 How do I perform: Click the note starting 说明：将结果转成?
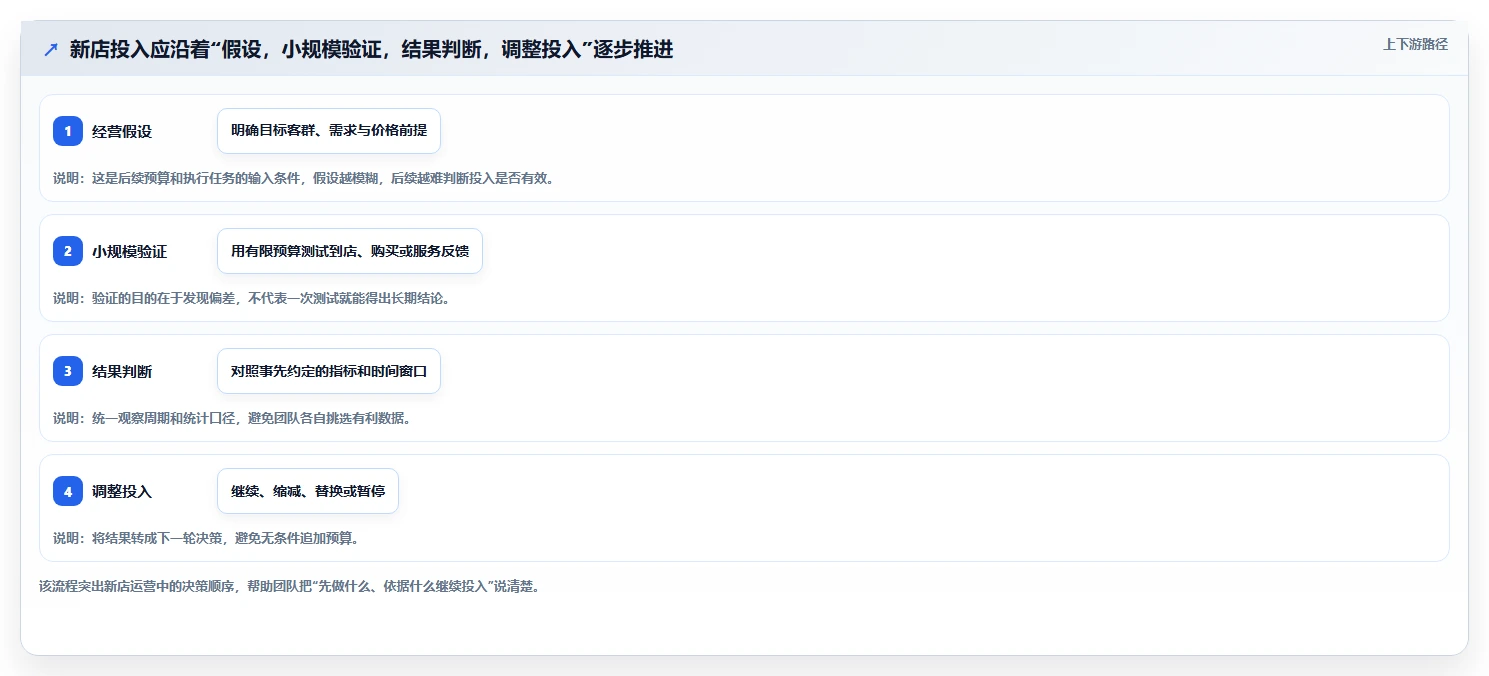(x=206, y=538)
